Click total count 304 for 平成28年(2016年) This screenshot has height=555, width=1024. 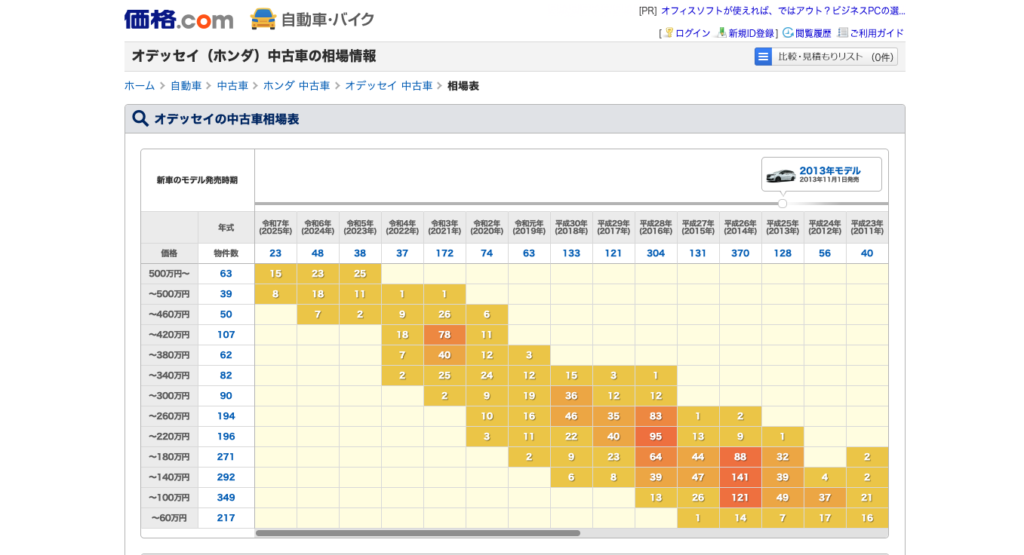pyautogui.click(x=656, y=253)
